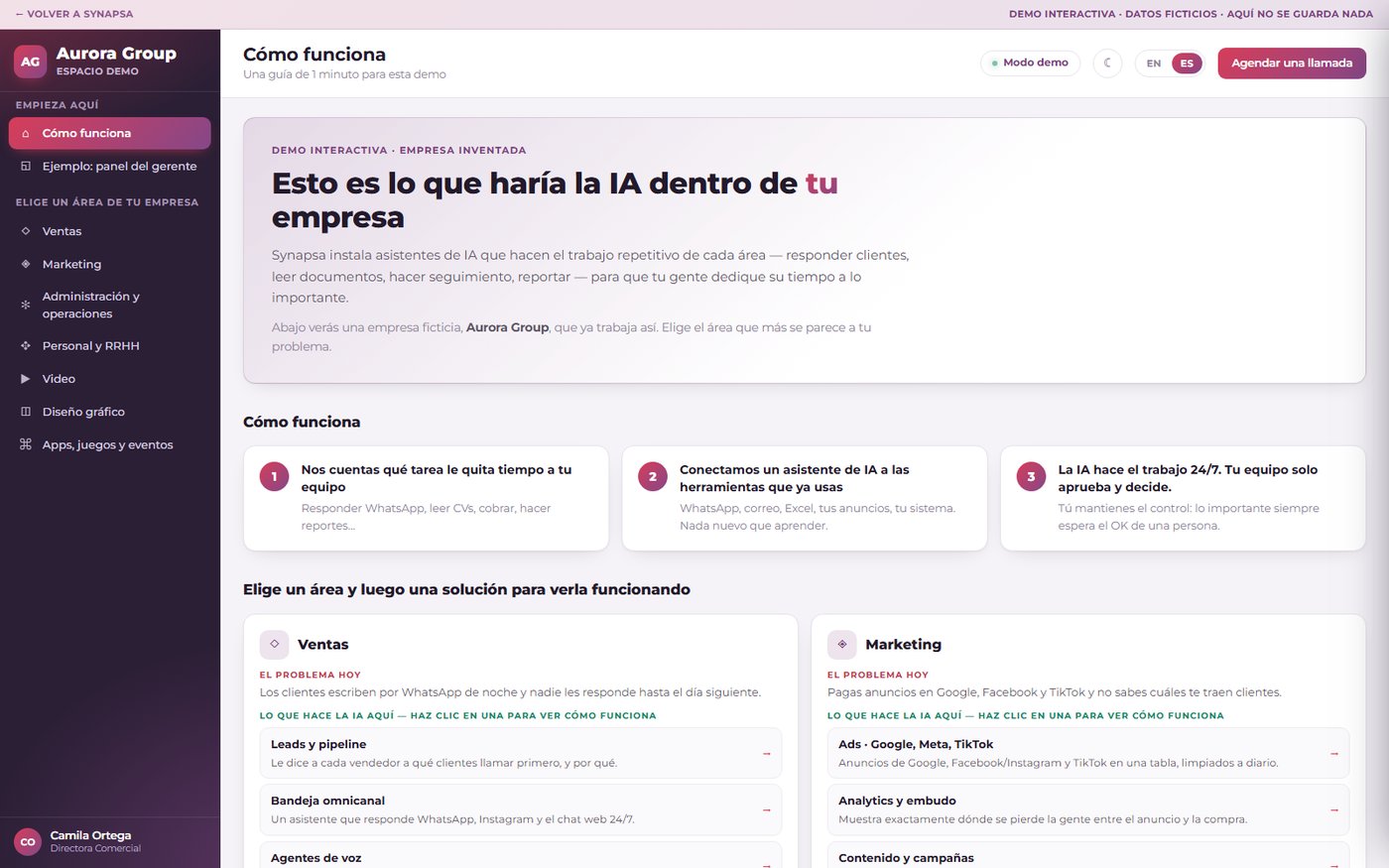
Task: Open the Ventas area in sidebar
Action: point(110,231)
